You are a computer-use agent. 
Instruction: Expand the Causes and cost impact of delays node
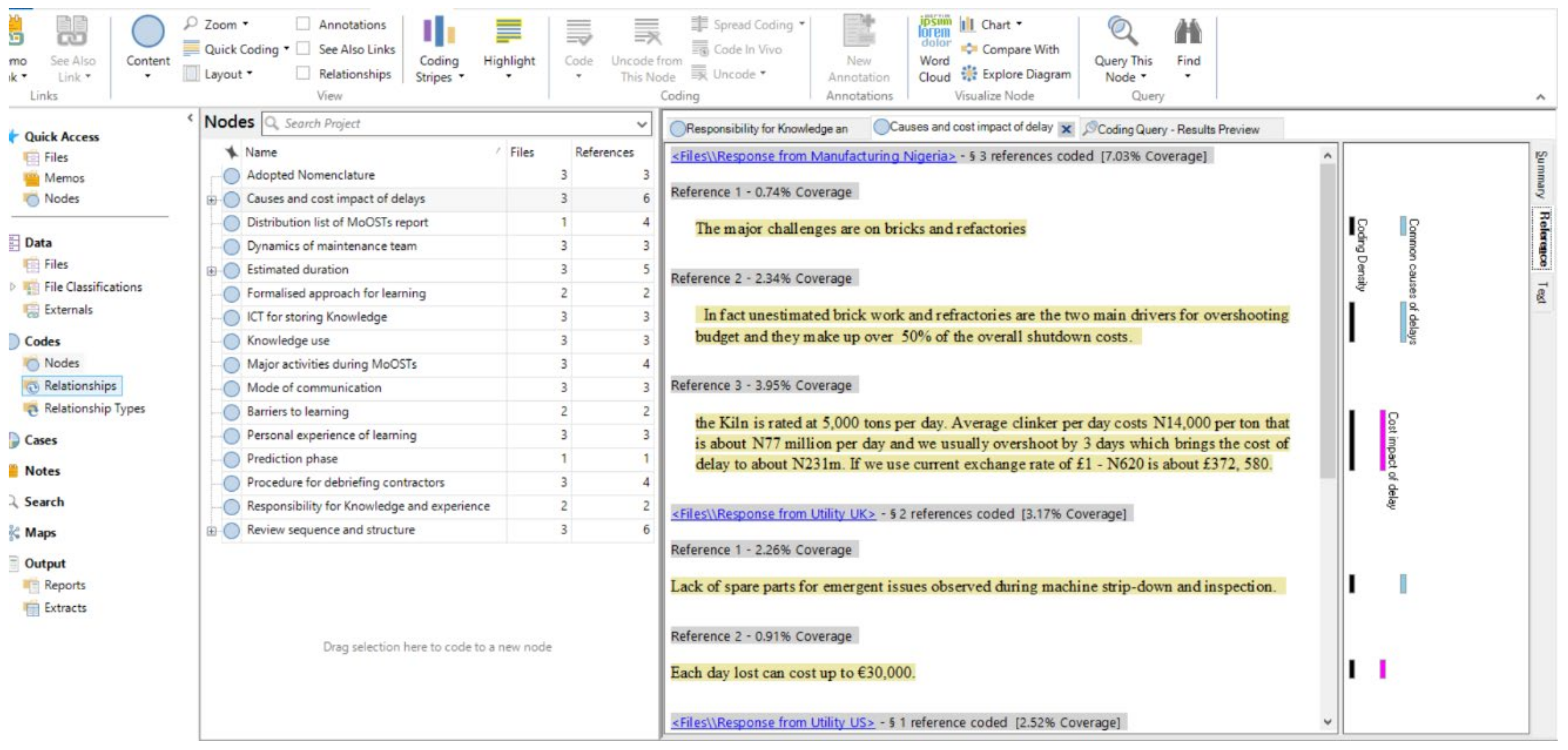click(211, 200)
